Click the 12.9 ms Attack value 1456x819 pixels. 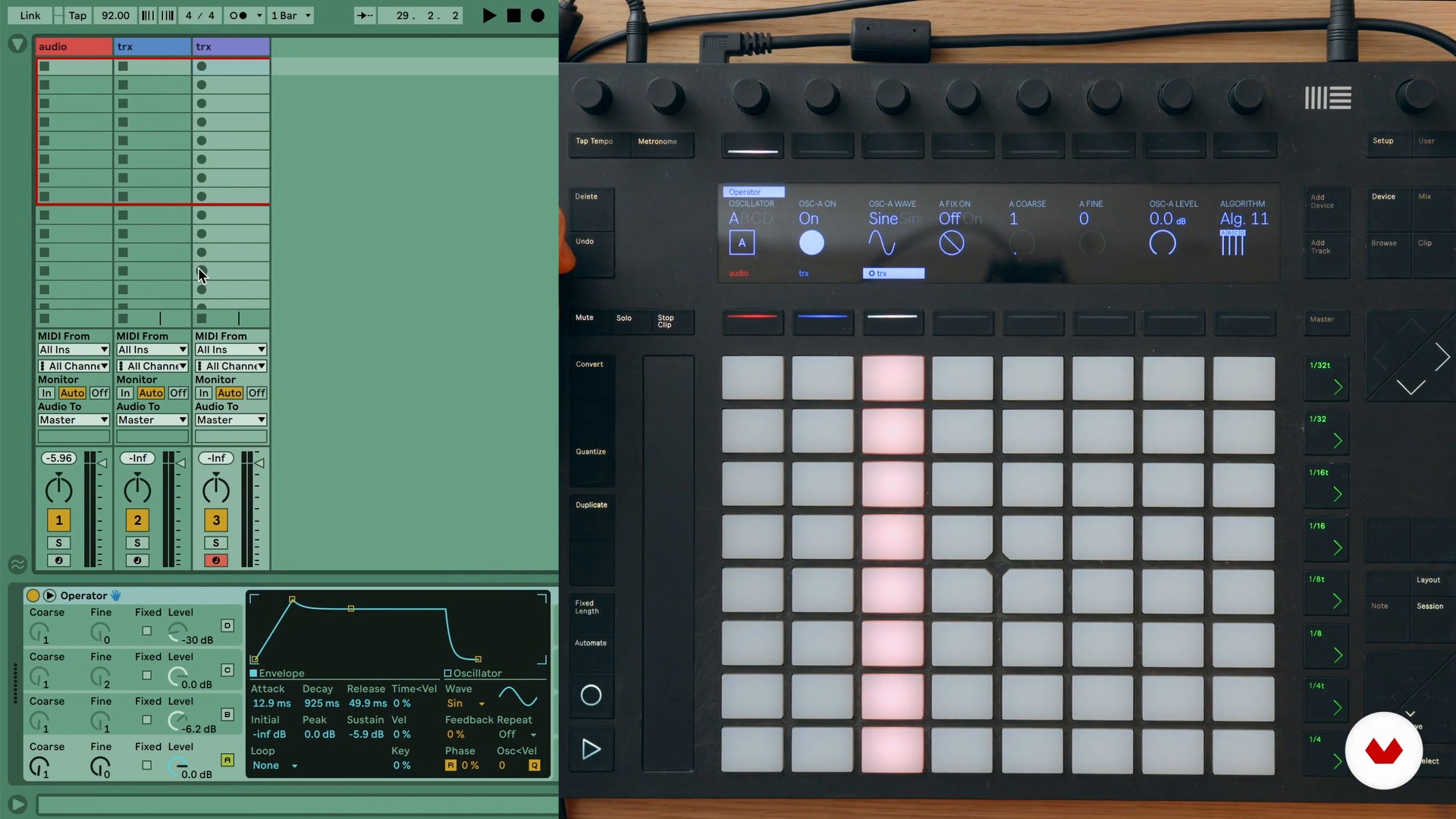tap(271, 704)
